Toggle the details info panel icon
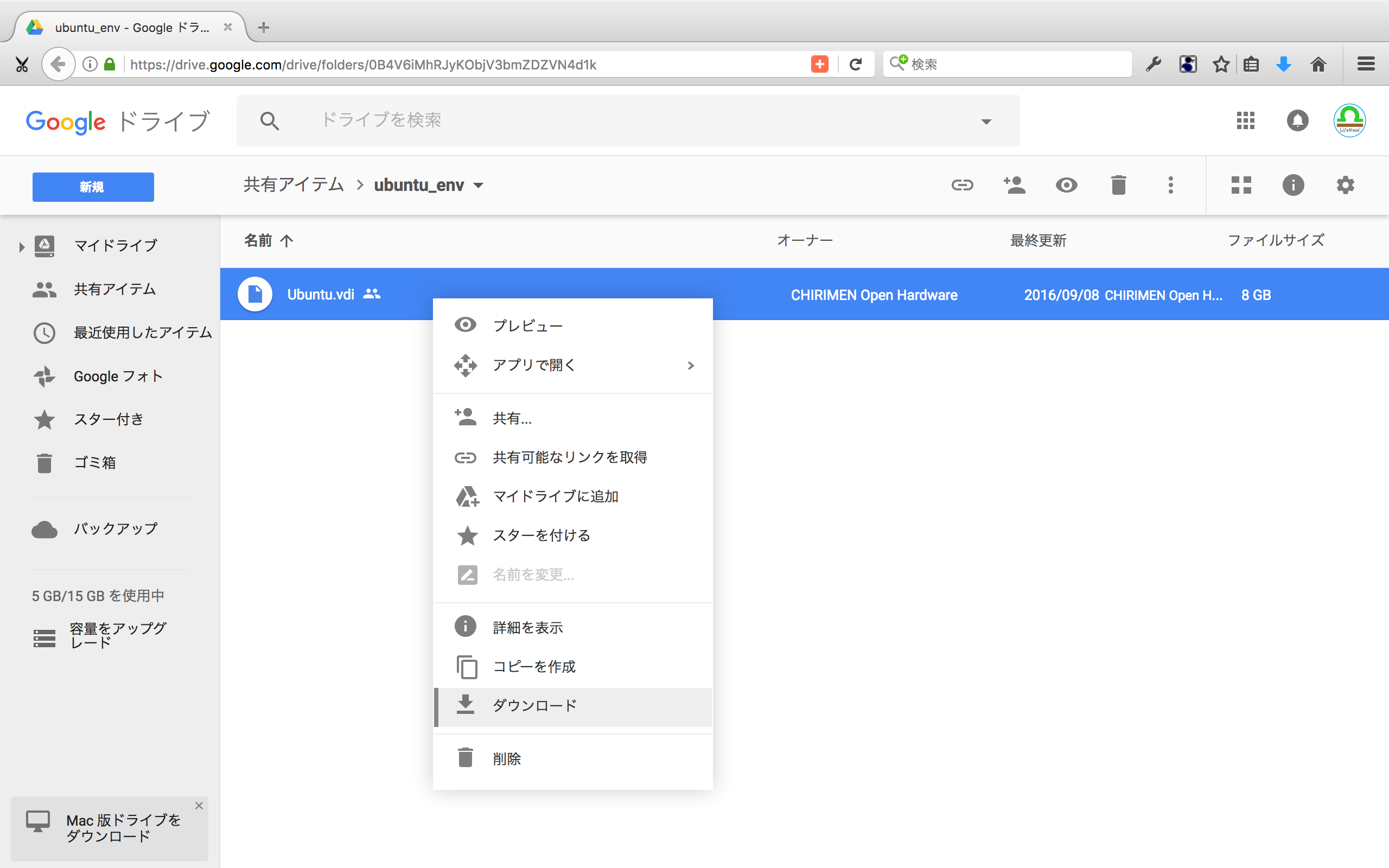Screen dimensions: 1389x868 coord(1292,185)
